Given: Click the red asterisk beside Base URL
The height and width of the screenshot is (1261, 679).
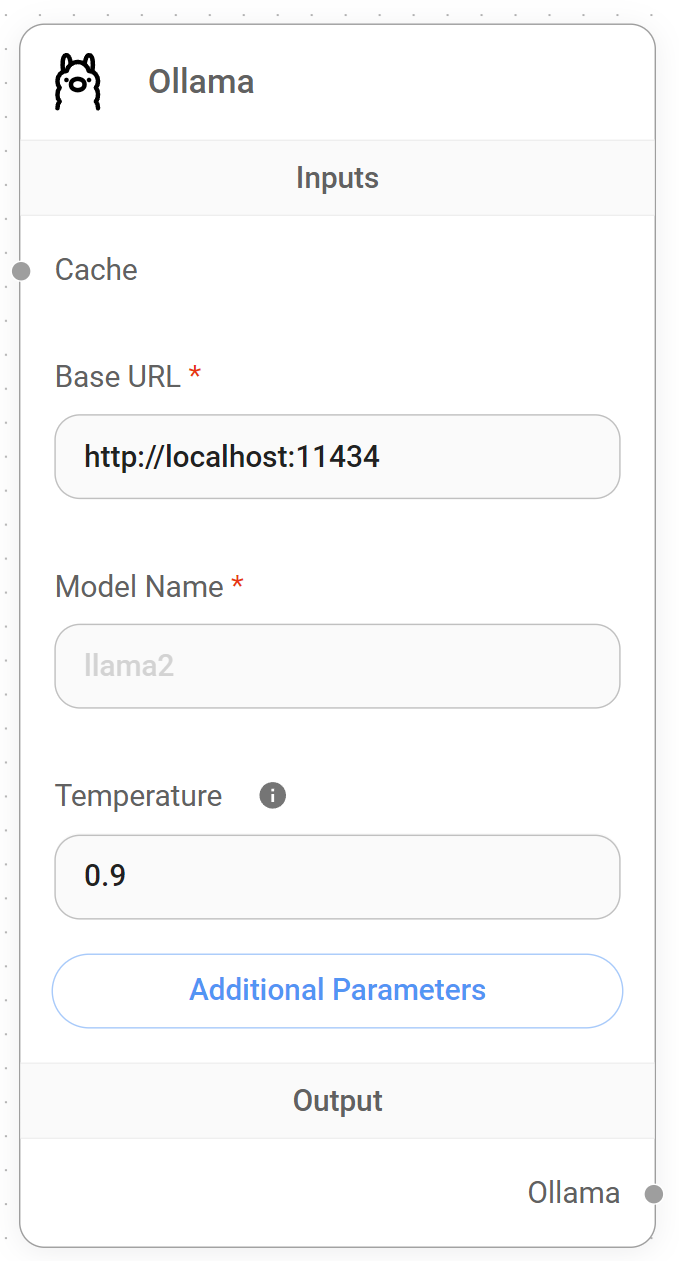Looking at the screenshot, I should point(195,376).
